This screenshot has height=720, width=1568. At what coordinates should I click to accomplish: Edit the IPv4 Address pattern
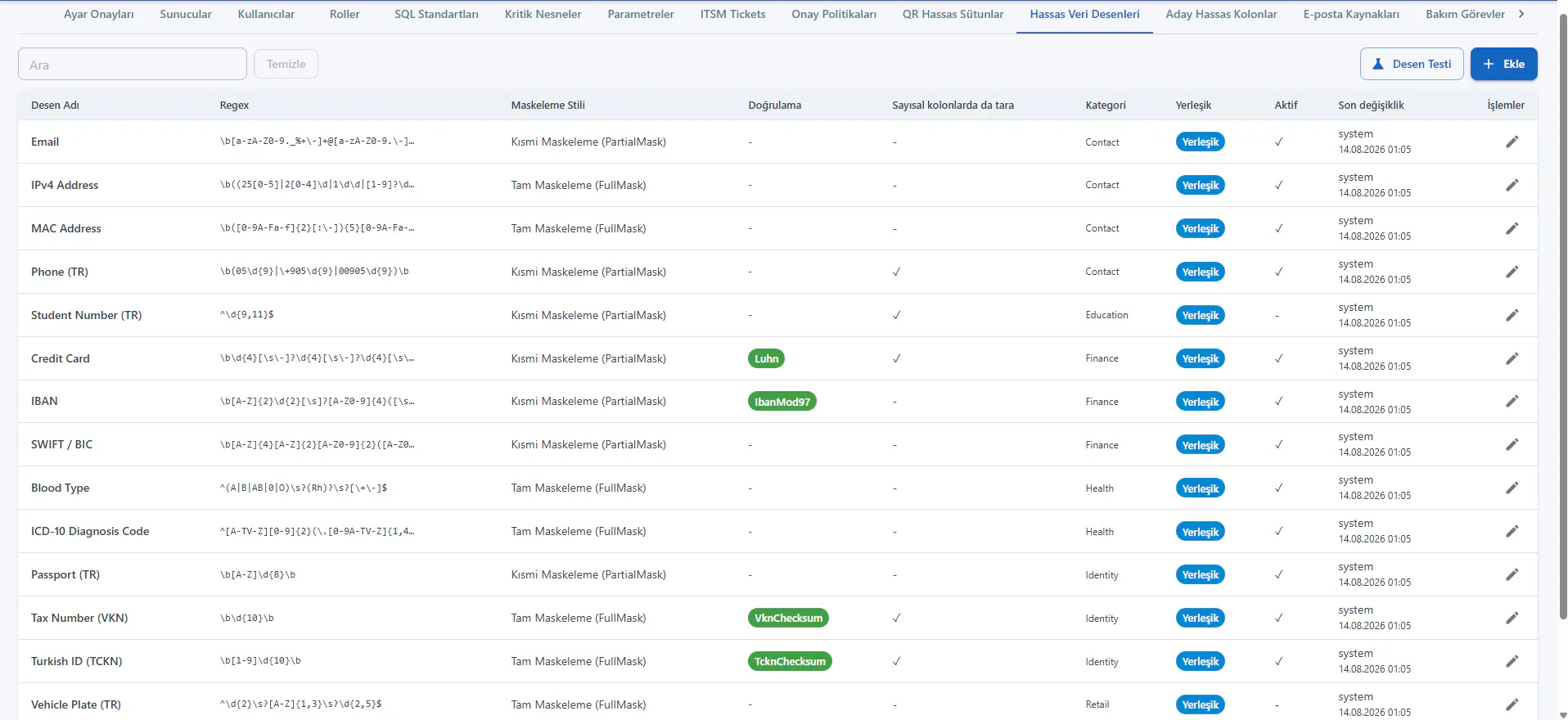pos(1512,185)
